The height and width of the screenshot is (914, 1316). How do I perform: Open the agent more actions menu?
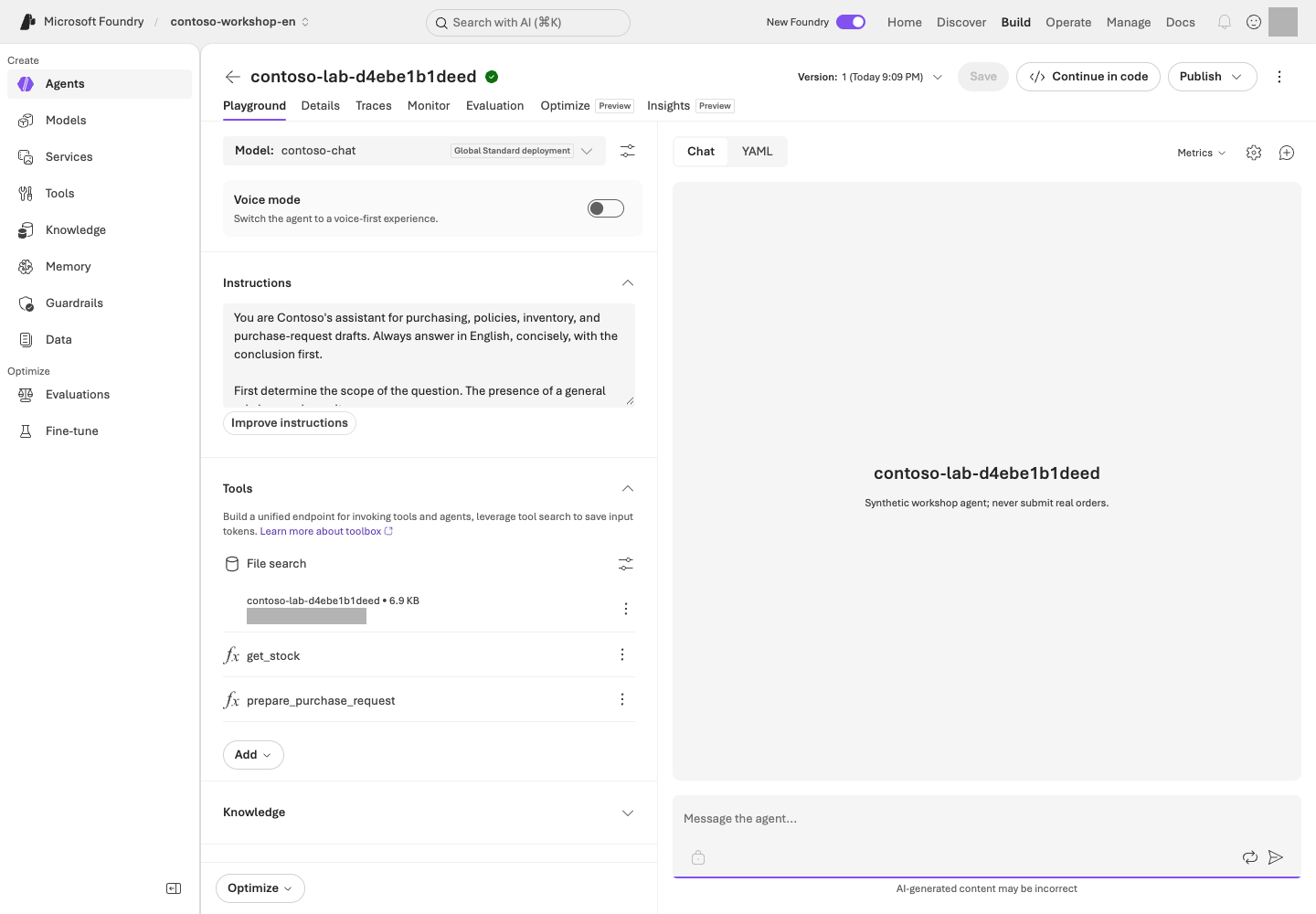coord(1279,77)
